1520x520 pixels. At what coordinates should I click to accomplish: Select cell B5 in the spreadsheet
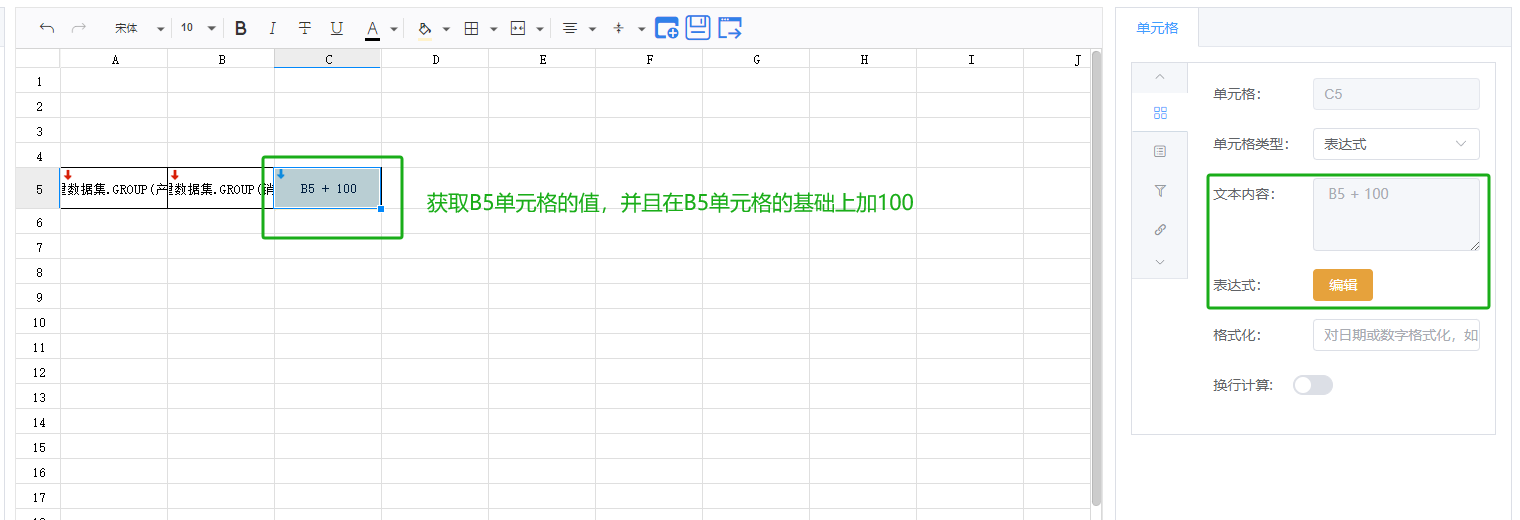pyautogui.click(x=221, y=188)
